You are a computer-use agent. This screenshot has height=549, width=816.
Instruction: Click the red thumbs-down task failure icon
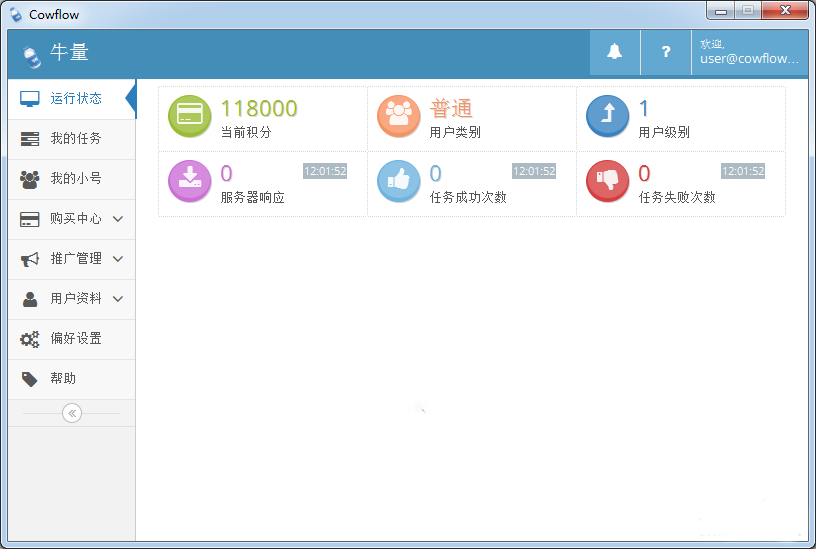(607, 181)
